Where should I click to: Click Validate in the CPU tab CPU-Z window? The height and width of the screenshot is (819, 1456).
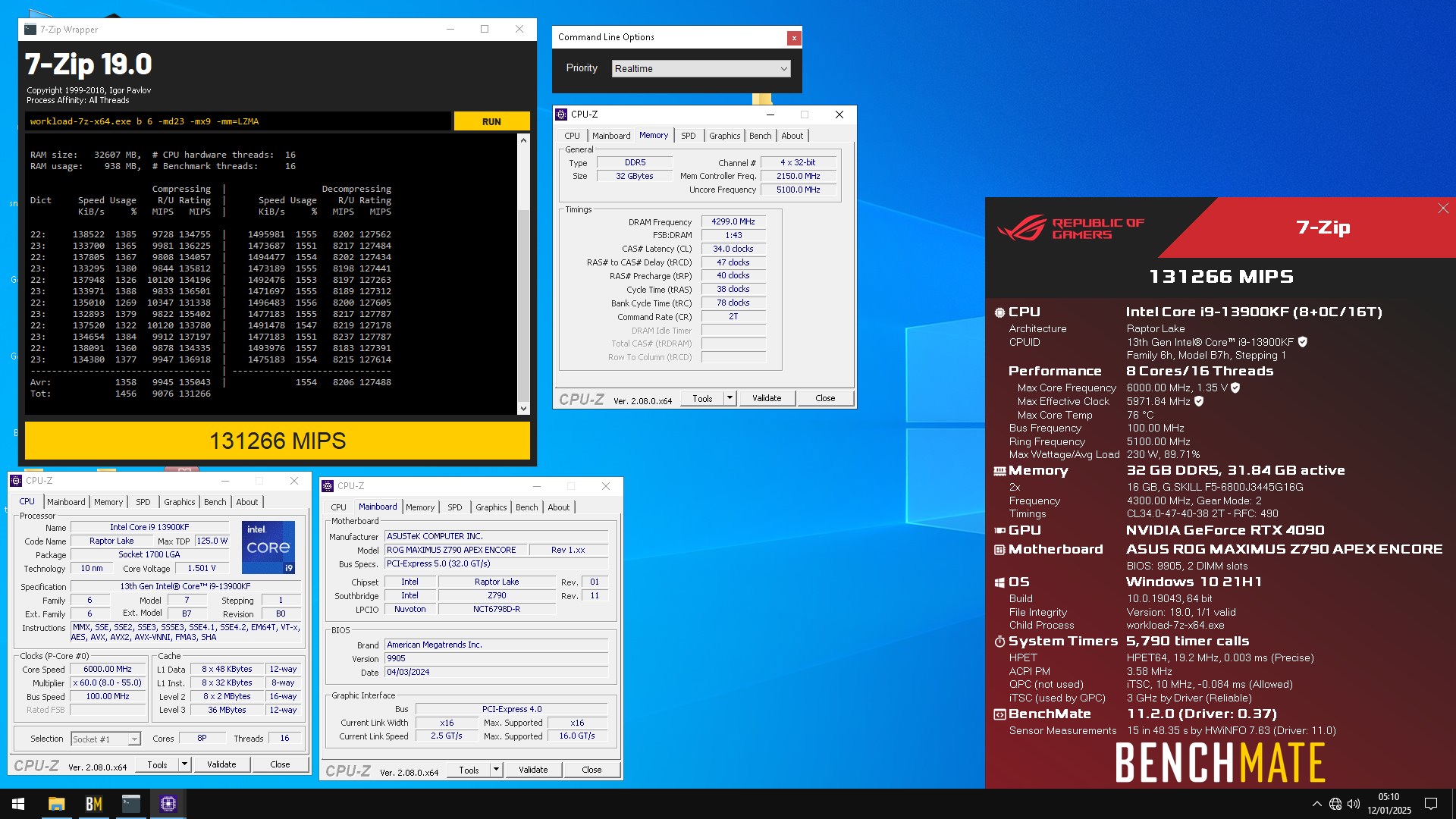[221, 764]
